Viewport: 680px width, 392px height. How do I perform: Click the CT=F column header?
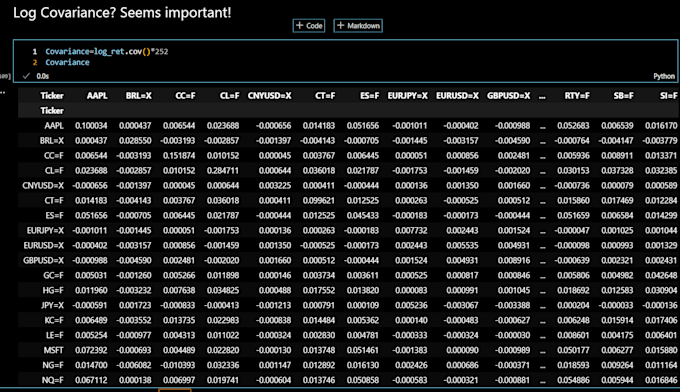pos(325,96)
